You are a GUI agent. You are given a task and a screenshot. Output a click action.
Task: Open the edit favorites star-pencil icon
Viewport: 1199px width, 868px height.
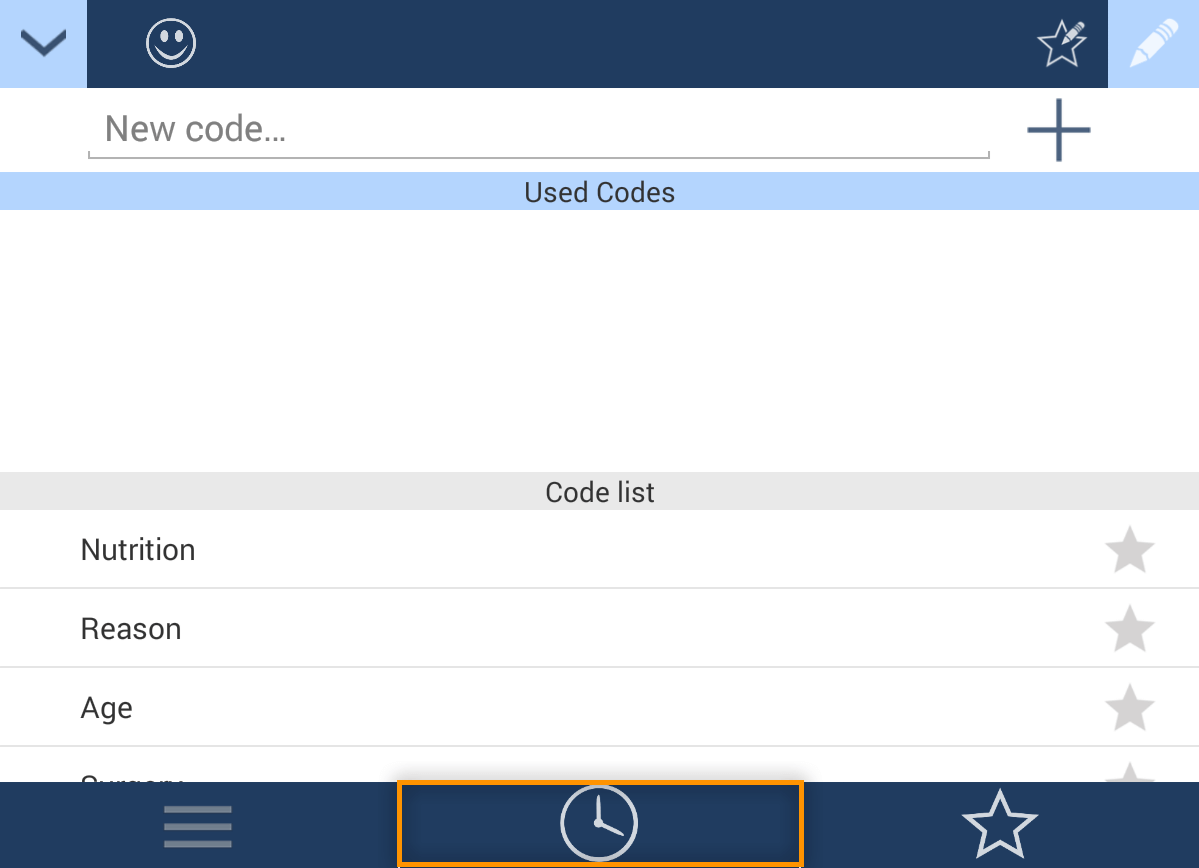1062,43
